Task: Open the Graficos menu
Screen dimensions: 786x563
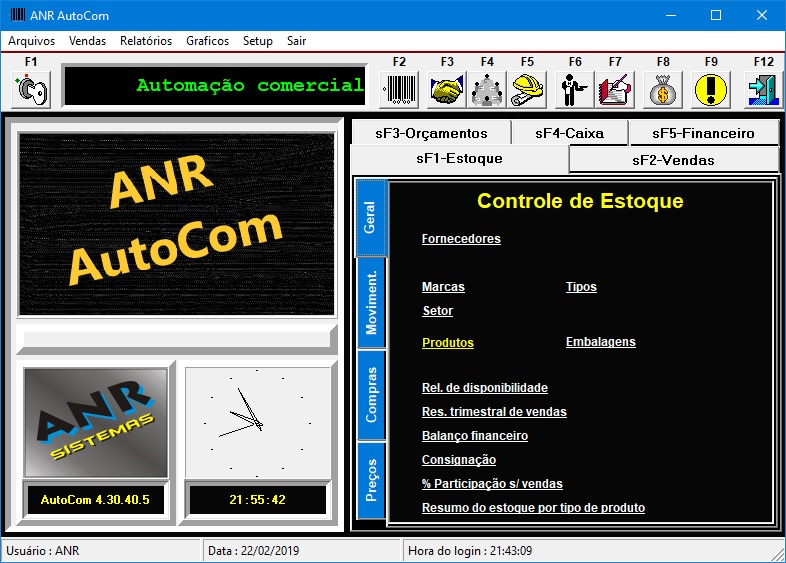Action: [x=208, y=41]
